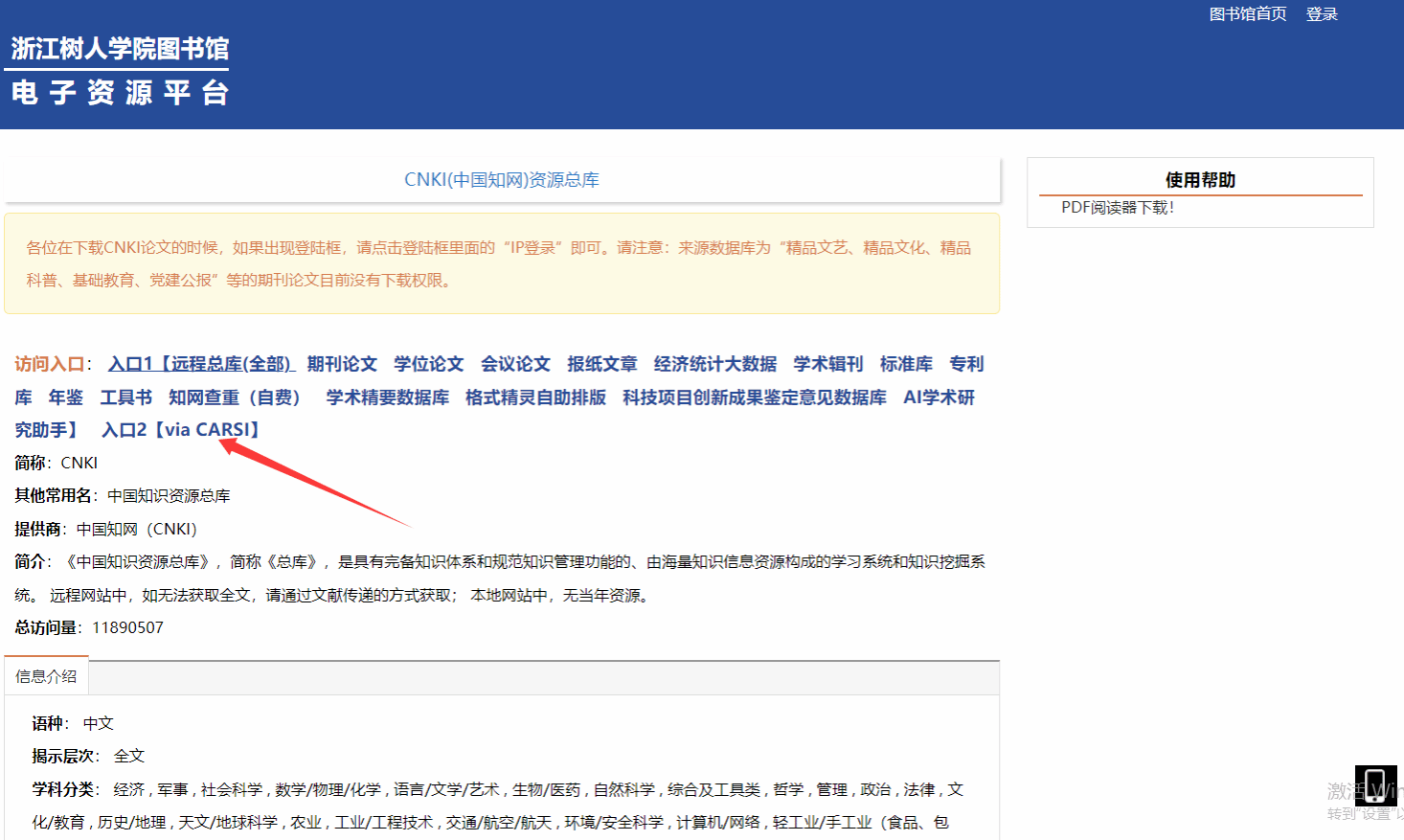Screen dimensions: 1404x840
Task: Click the 学术精要数据库 link
Action: click(x=387, y=397)
